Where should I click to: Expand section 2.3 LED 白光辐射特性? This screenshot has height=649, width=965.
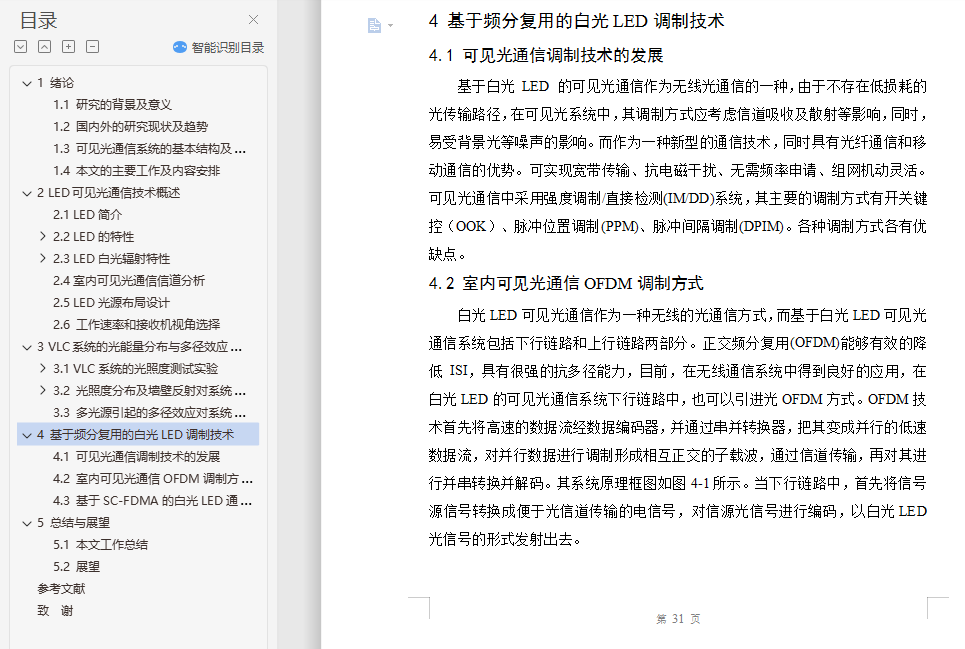click(x=42, y=258)
